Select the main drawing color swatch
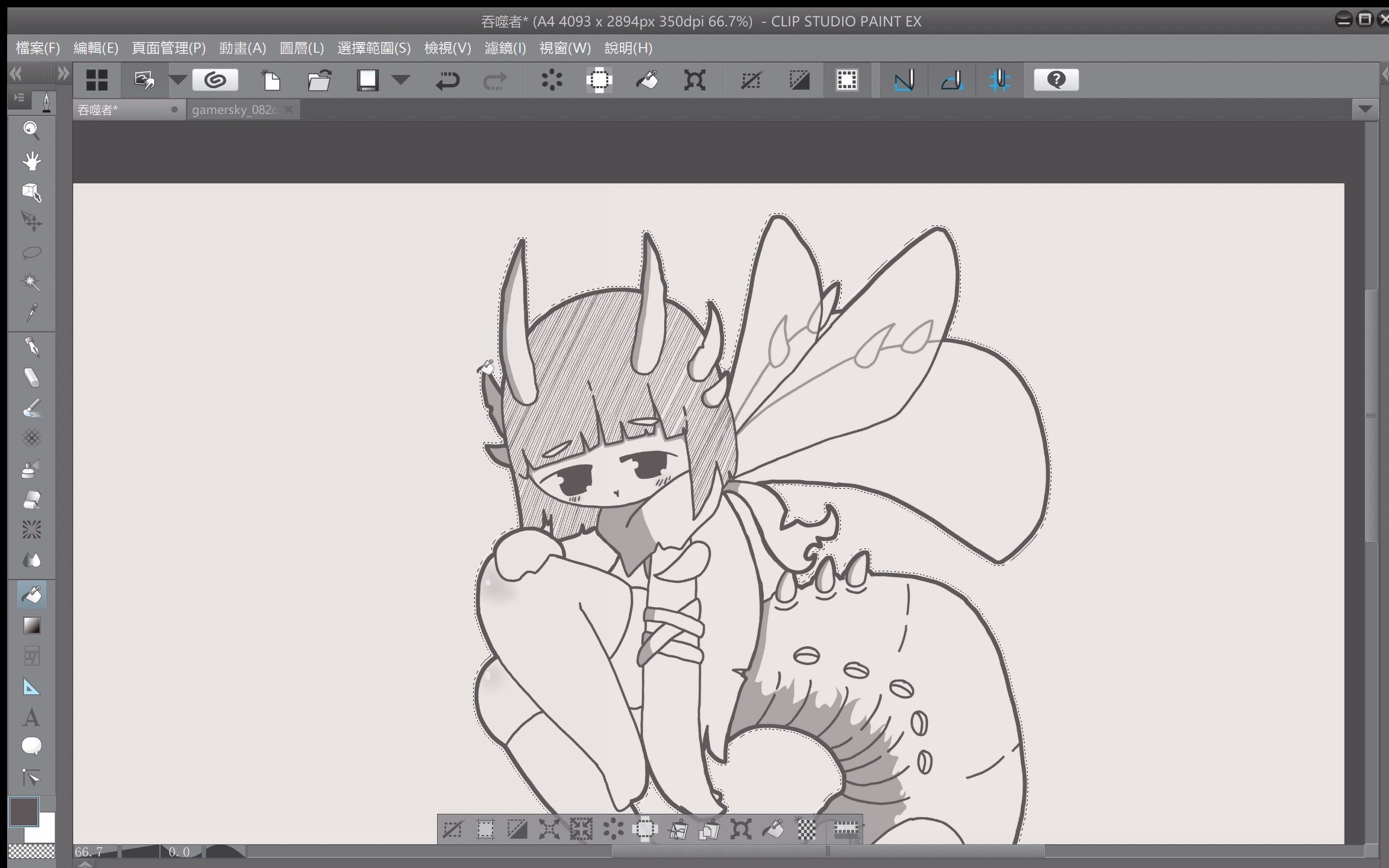The width and height of the screenshot is (1389, 868). click(x=24, y=811)
